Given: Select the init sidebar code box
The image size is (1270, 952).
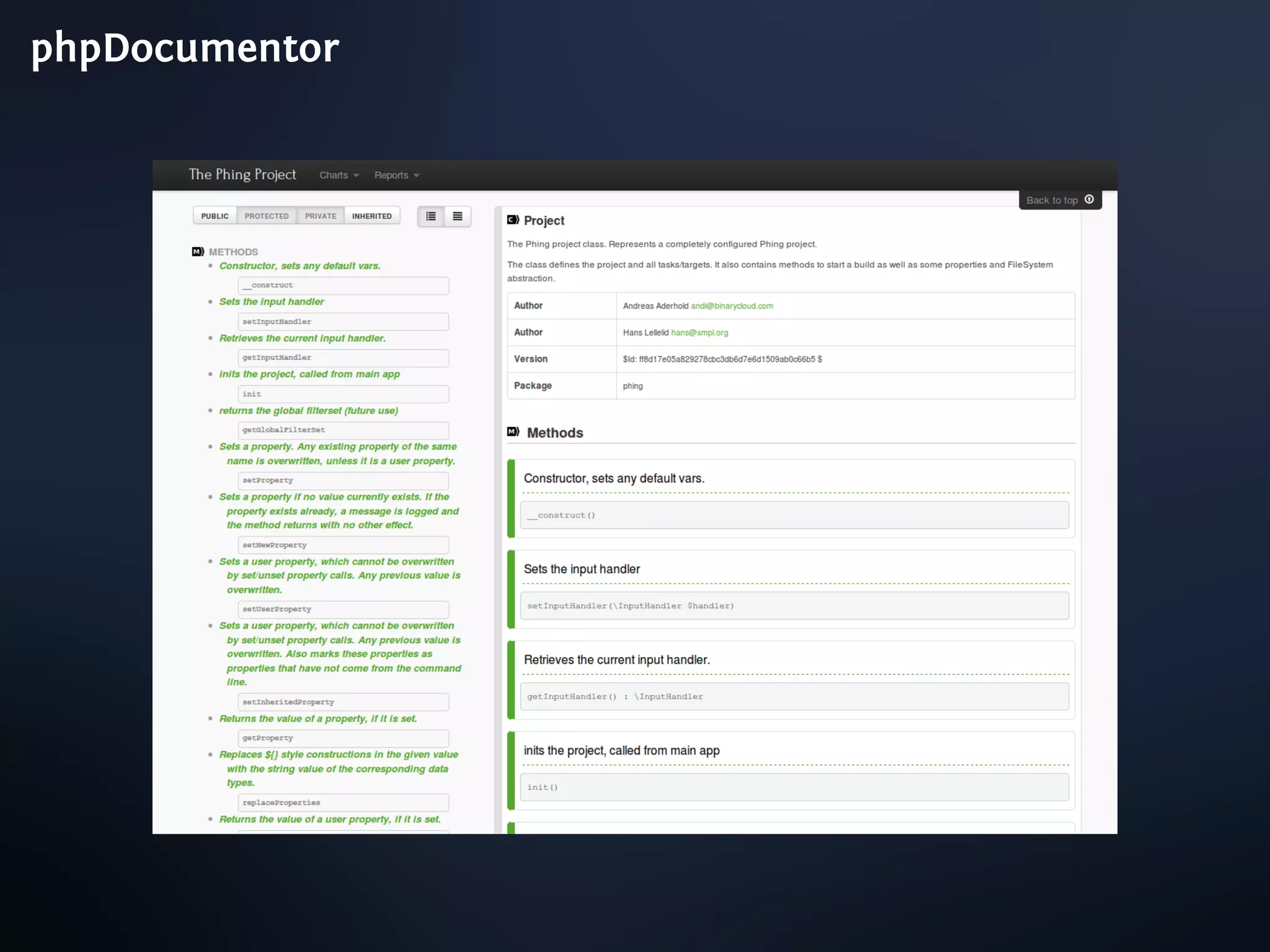Looking at the screenshot, I should [x=344, y=394].
